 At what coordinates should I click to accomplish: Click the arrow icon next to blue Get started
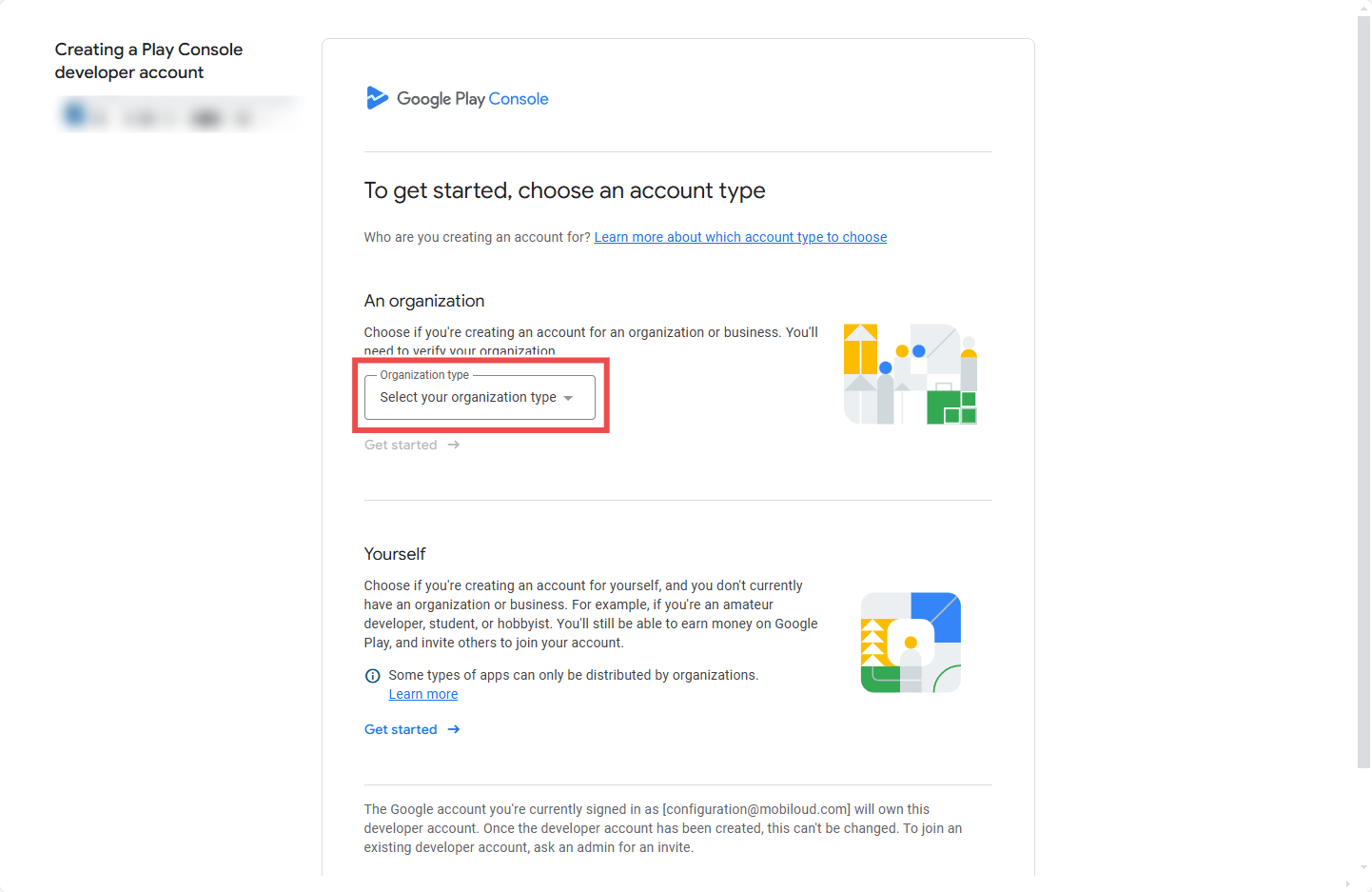point(454,729)
